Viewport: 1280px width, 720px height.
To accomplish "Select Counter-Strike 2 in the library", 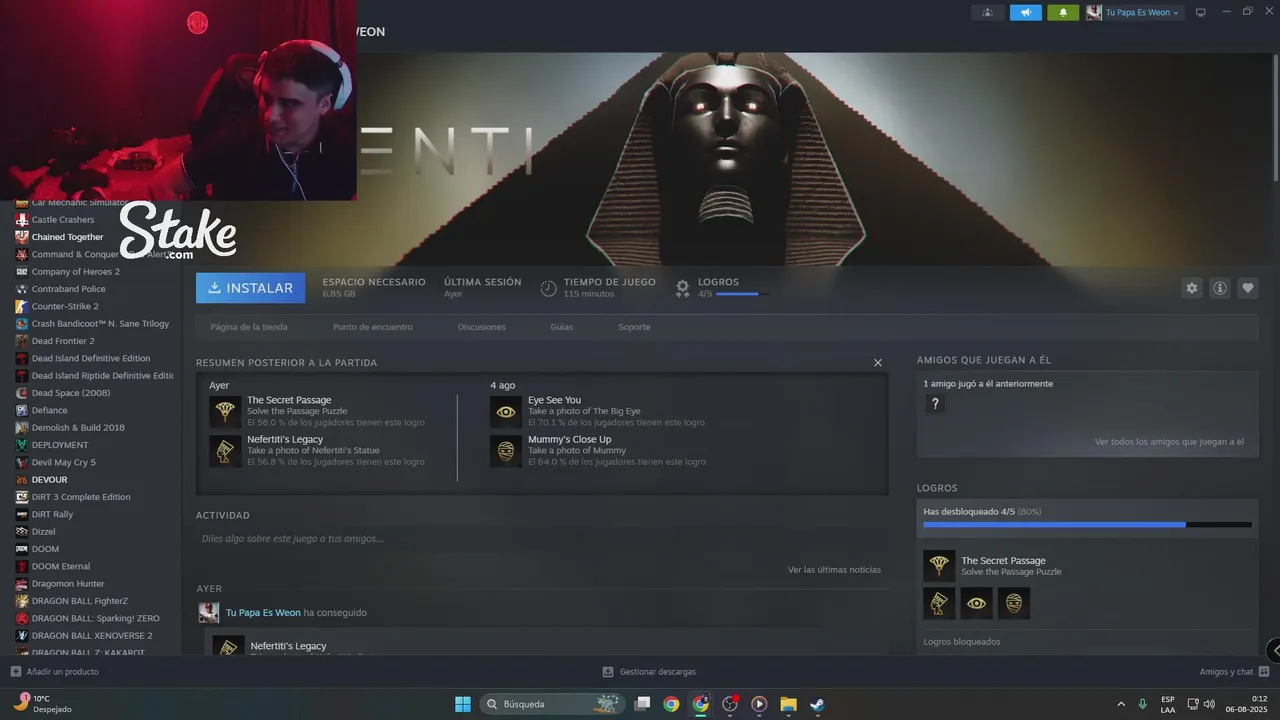I will tap(65, 306).
